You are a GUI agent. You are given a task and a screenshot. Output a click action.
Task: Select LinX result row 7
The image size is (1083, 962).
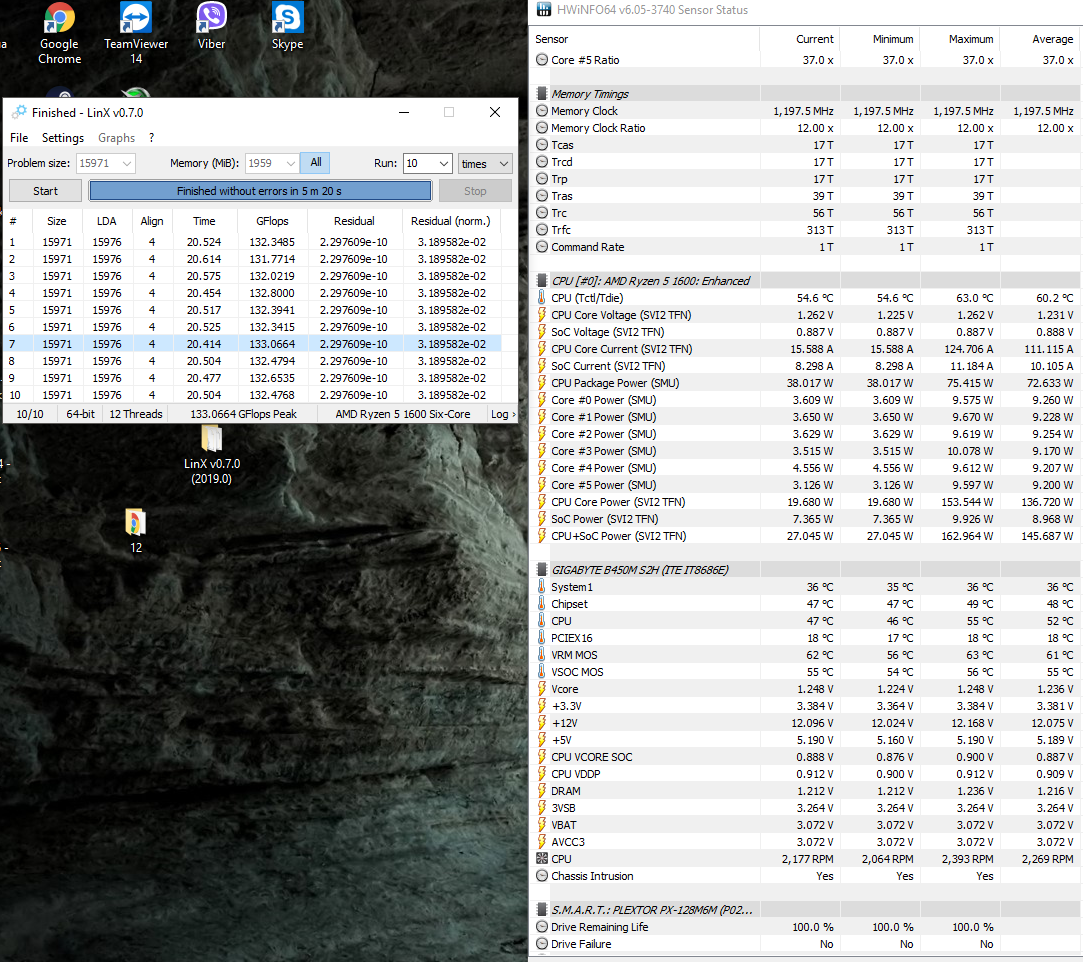[x=253, y=344]
